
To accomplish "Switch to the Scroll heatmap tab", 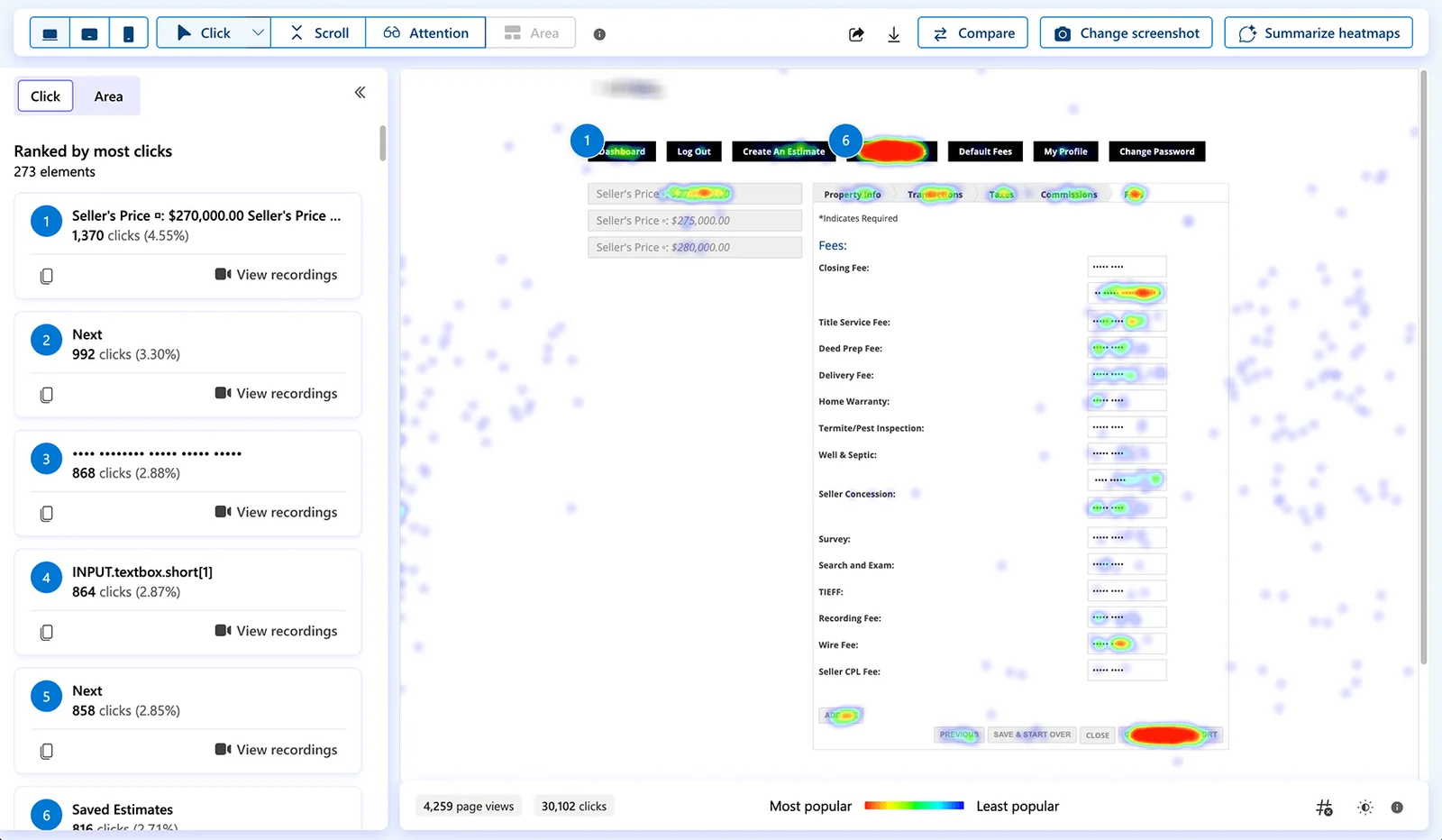I will [319, 33].
